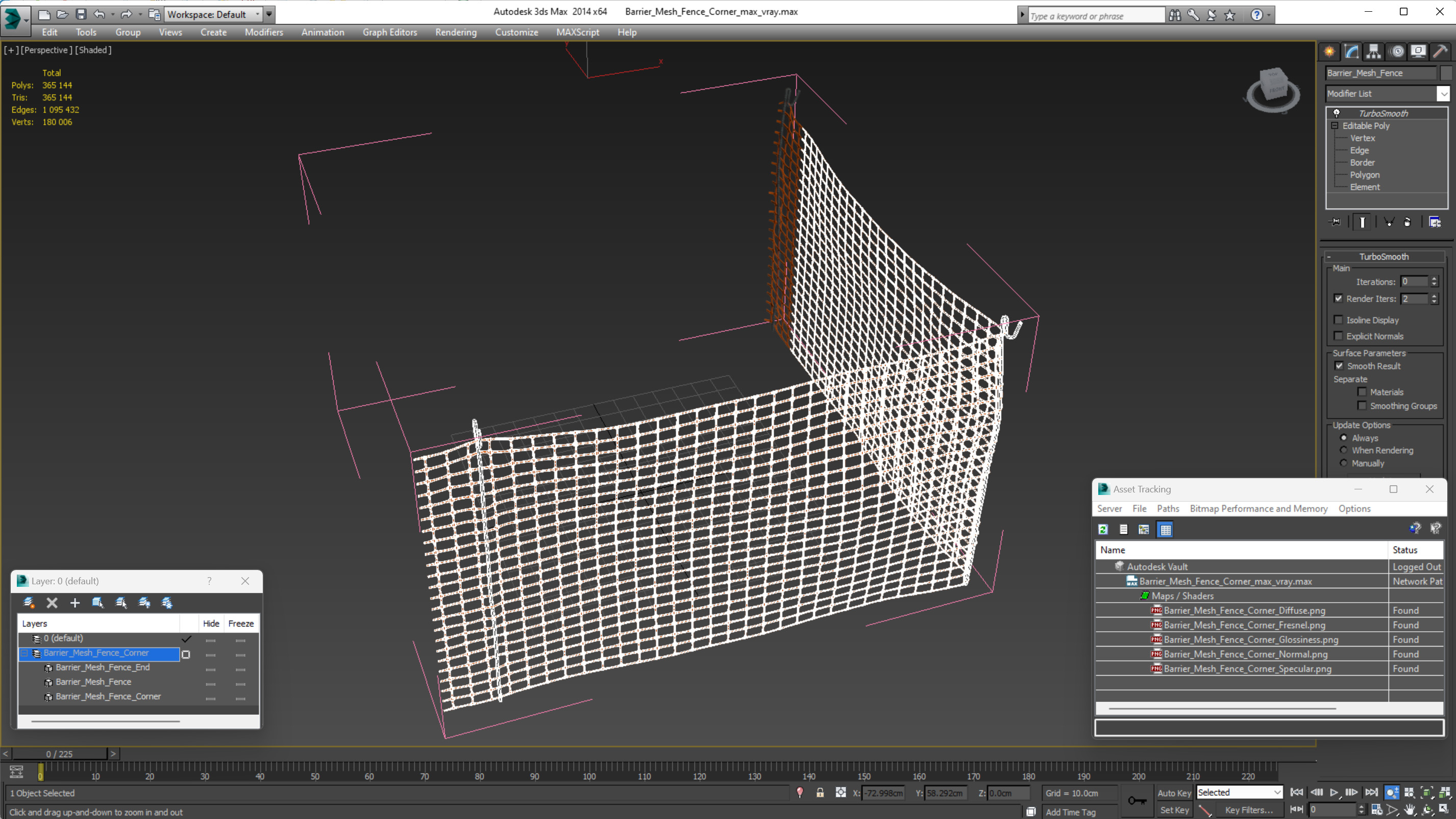Click Table View icon in Asset Tracking toolbar
The width and height of the screenshot is (1456, 819).
[x=1165, y=529]
